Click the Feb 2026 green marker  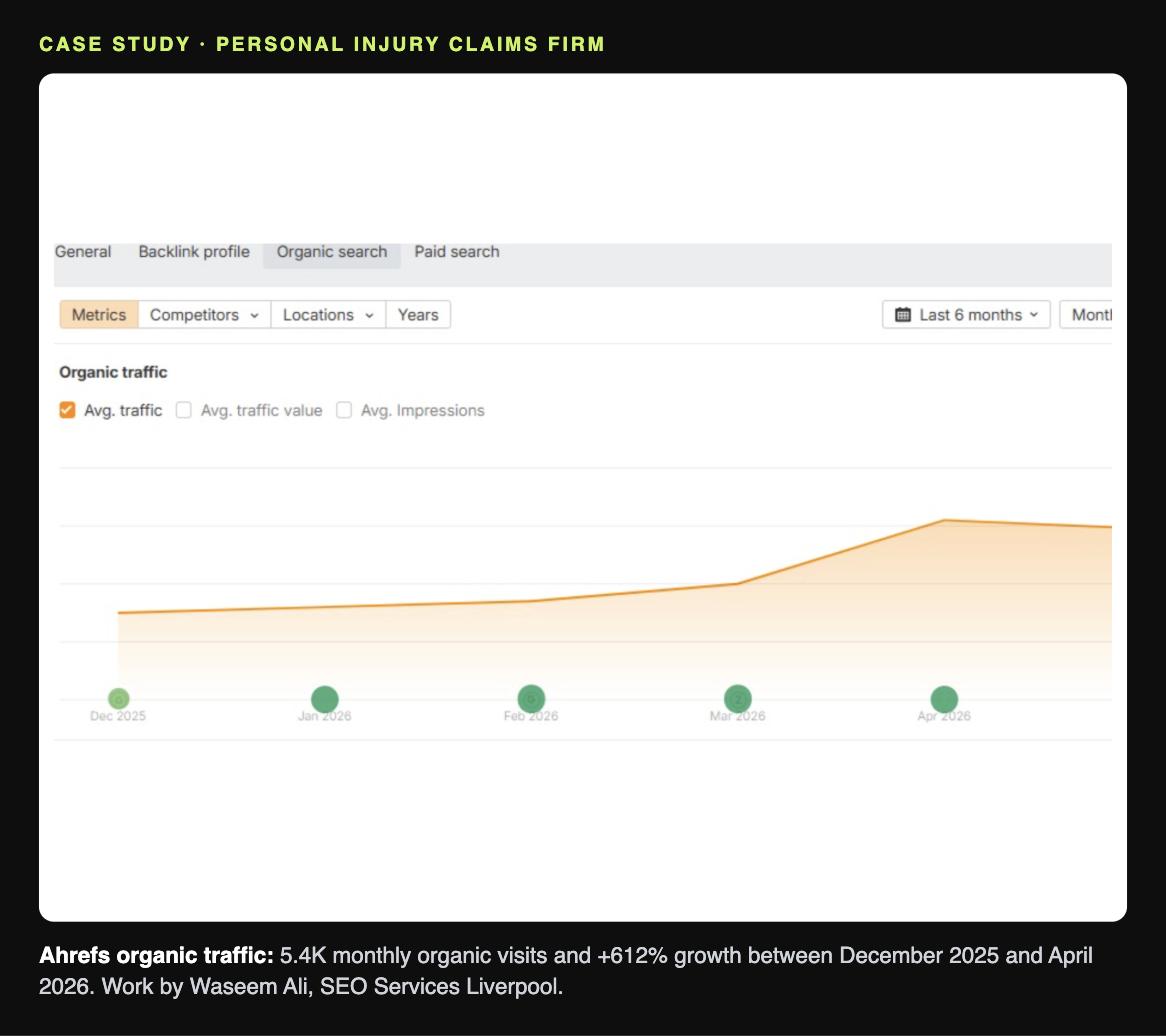click(531, 699)
